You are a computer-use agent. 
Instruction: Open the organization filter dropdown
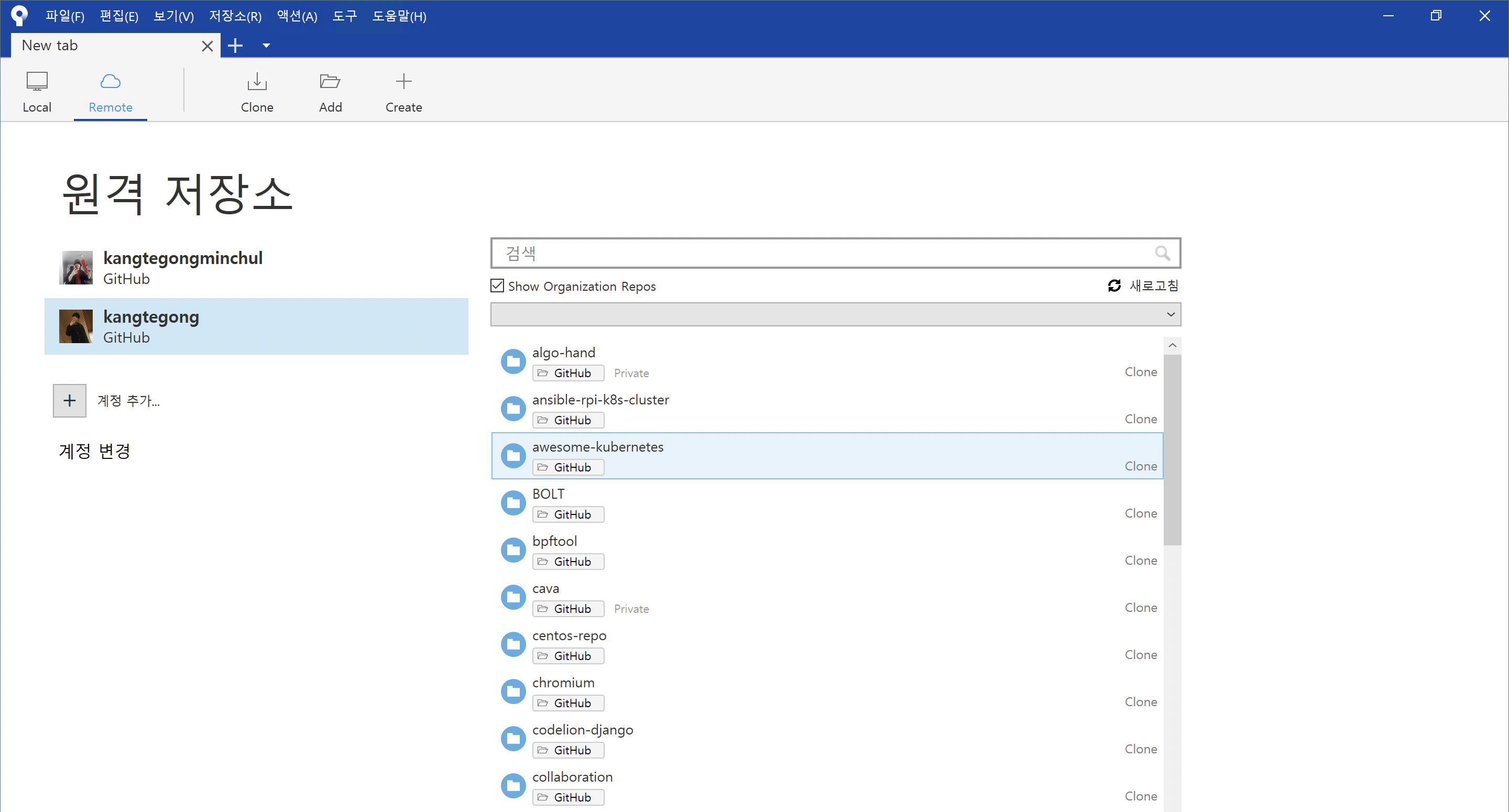click(x=835, y=315)
